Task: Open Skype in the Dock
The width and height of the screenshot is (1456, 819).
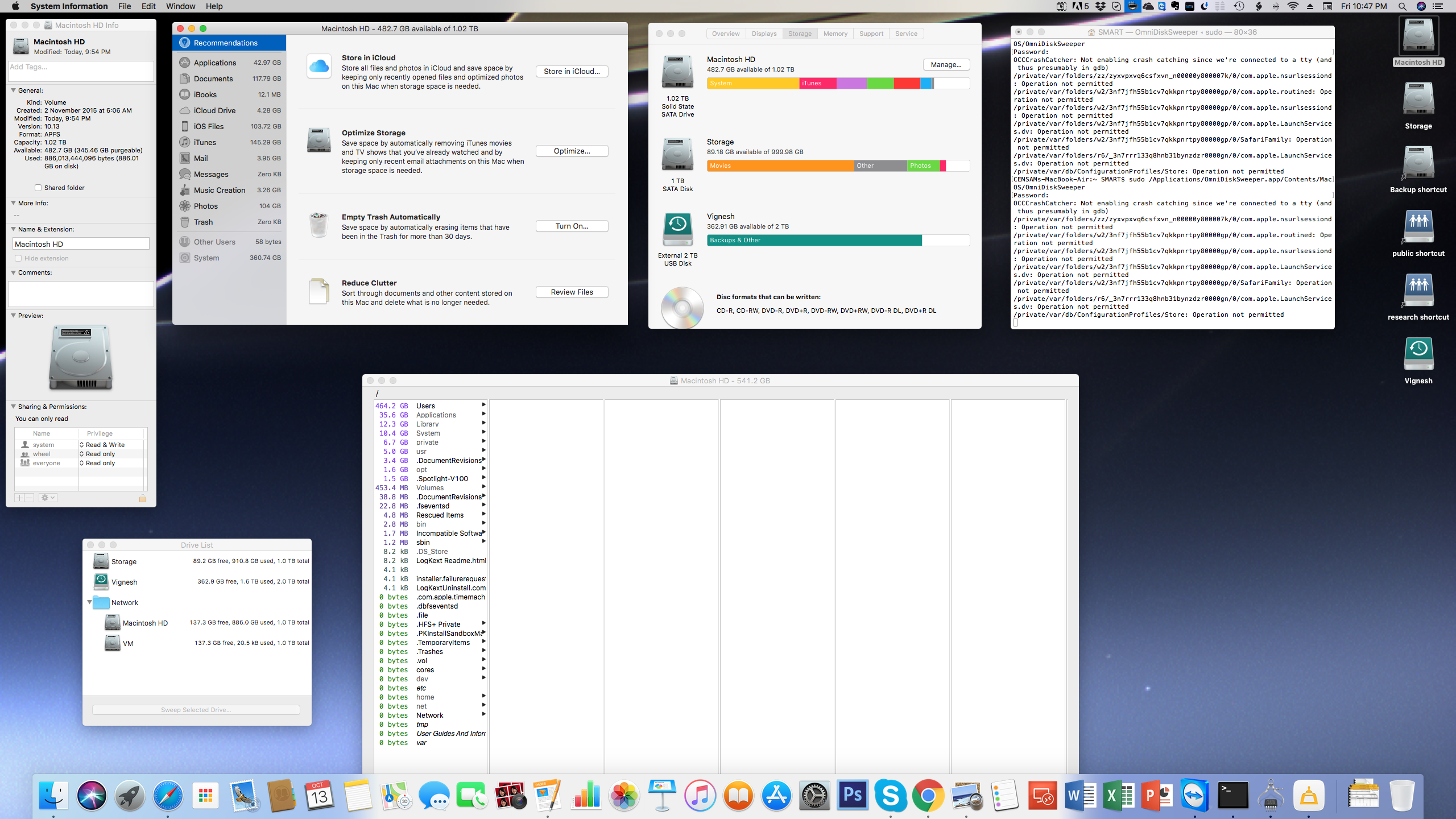Action: pyautogui.click(x=891, y=795)
